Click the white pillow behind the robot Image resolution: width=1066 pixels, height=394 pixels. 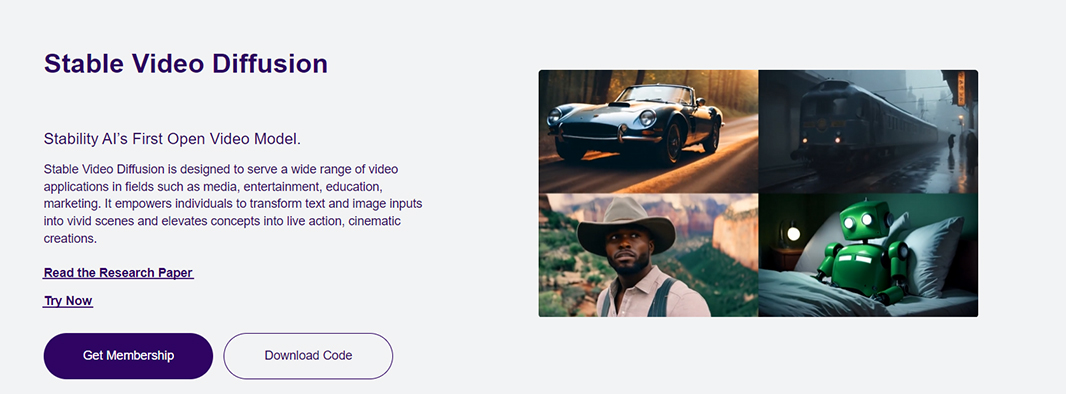[936, 253]
